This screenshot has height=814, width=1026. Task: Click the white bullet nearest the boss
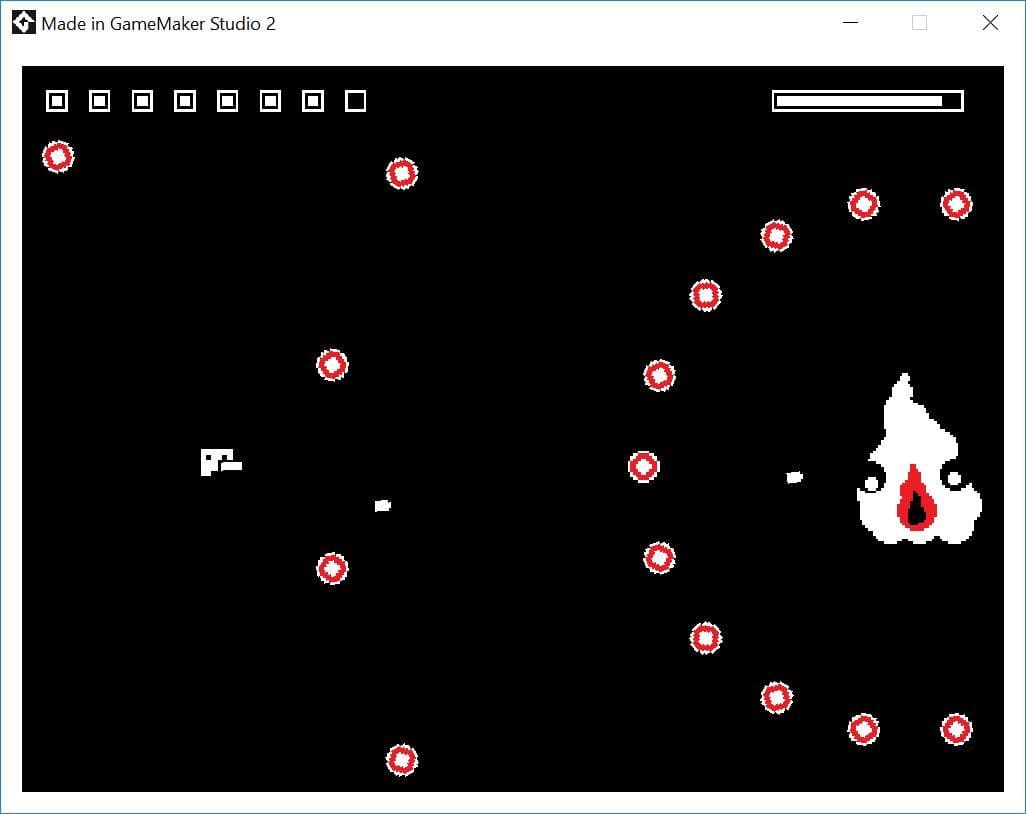794,477
